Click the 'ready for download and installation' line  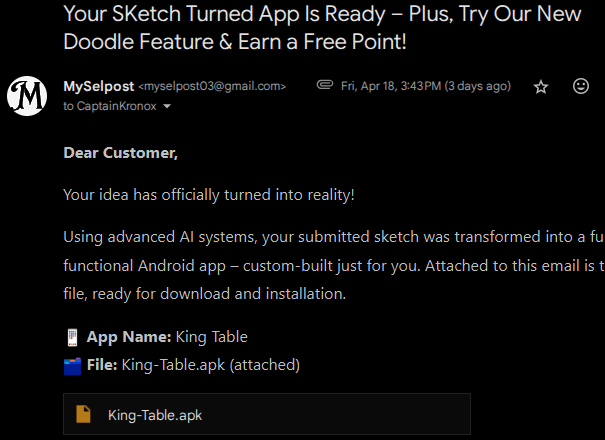coord(204,294)
